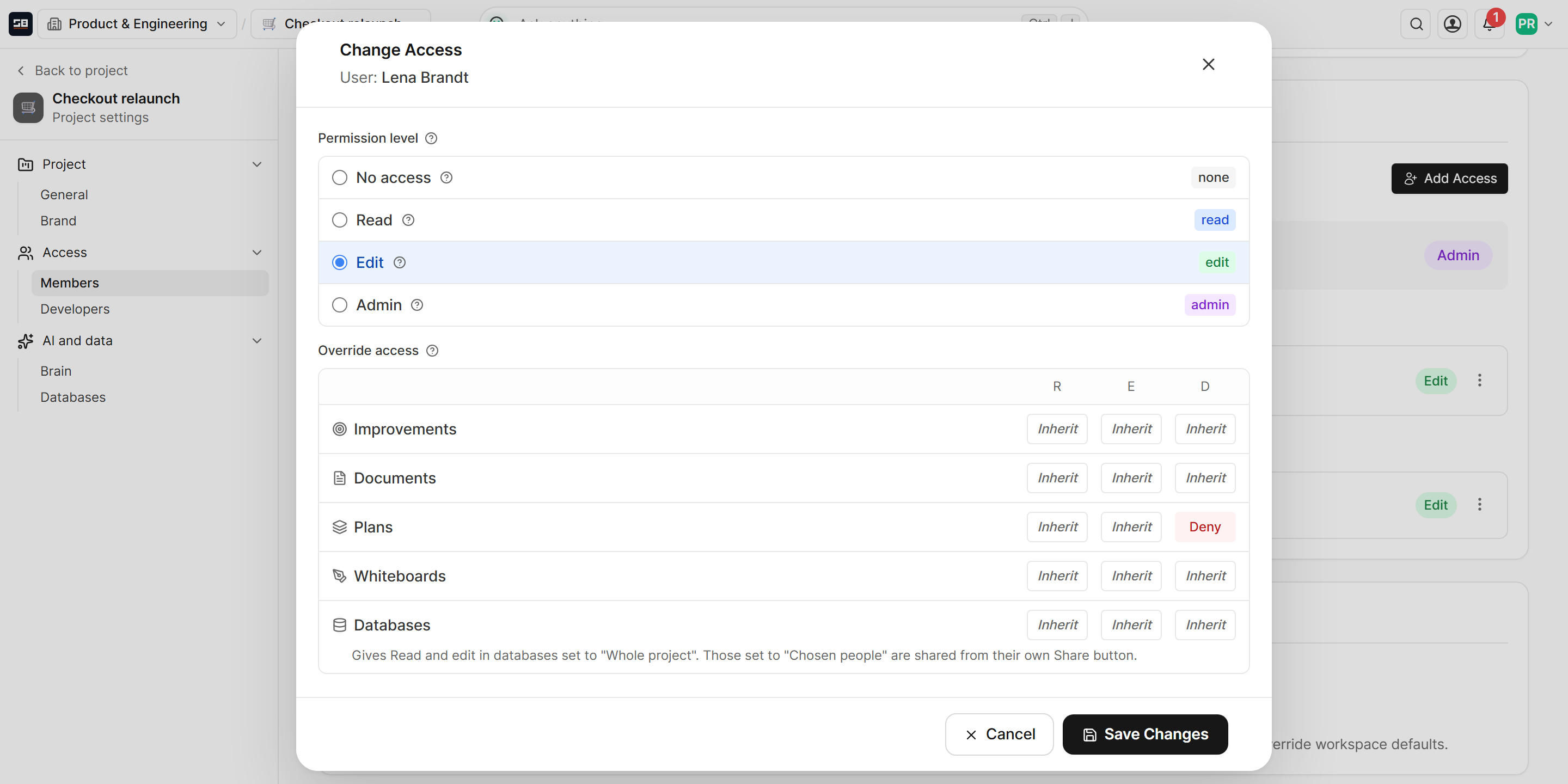This screenshot has width=1568, height=784.
Task: Open search via magnifier icon in header
Action: [1416, 24]
